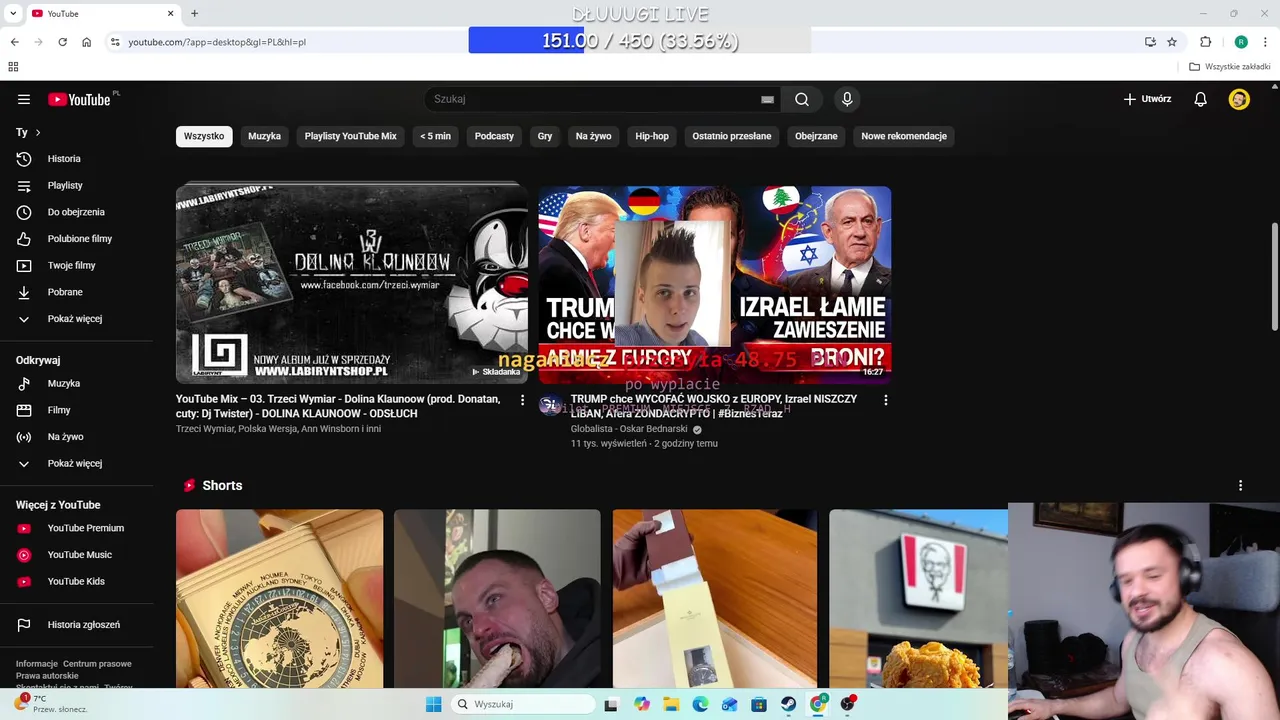Open Steam from the taskbar
Screen dimensions: 1280x720
click(789, 704)
